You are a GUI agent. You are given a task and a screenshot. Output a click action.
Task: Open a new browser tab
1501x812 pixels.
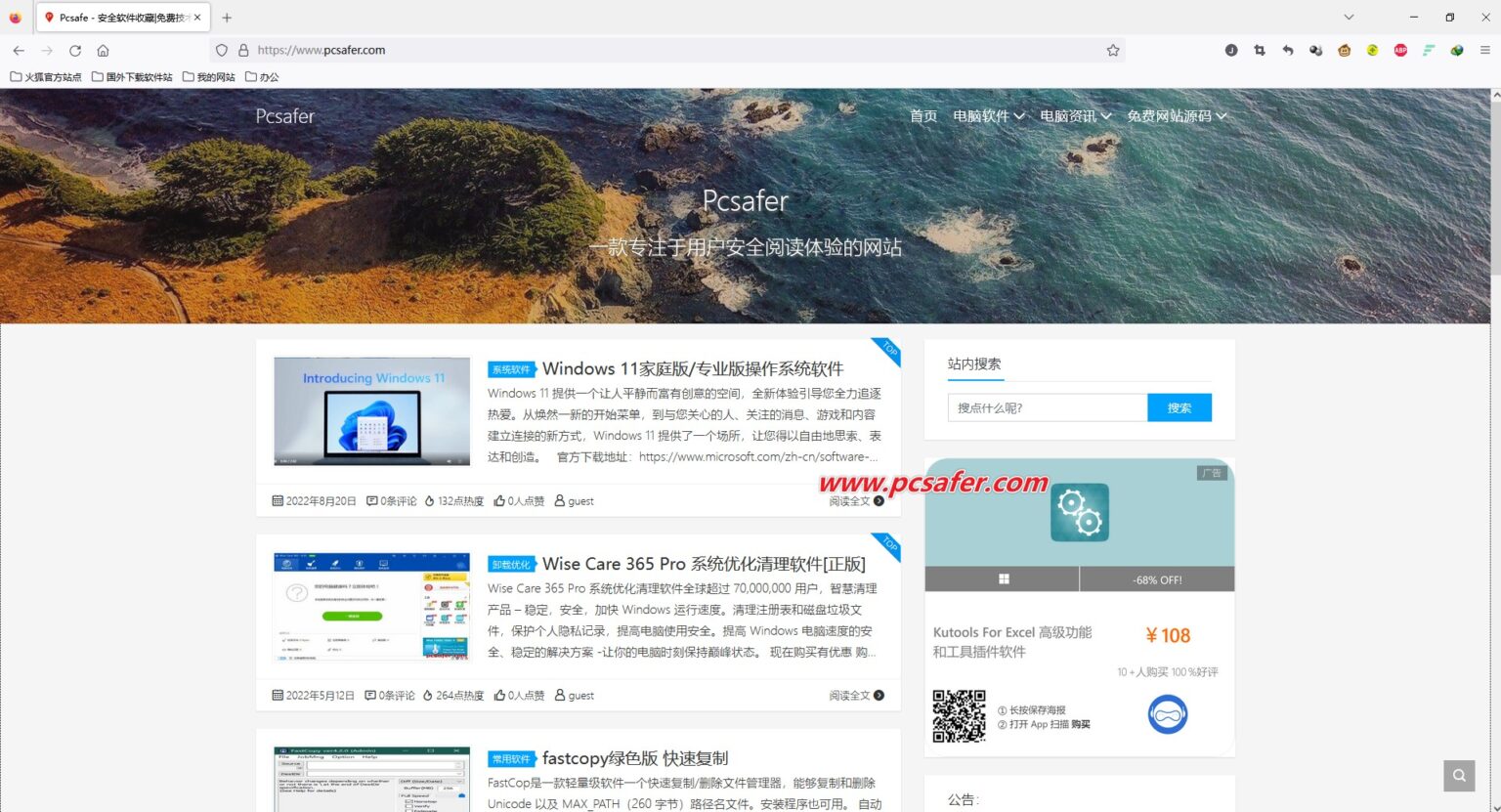[x=227, y=18]
